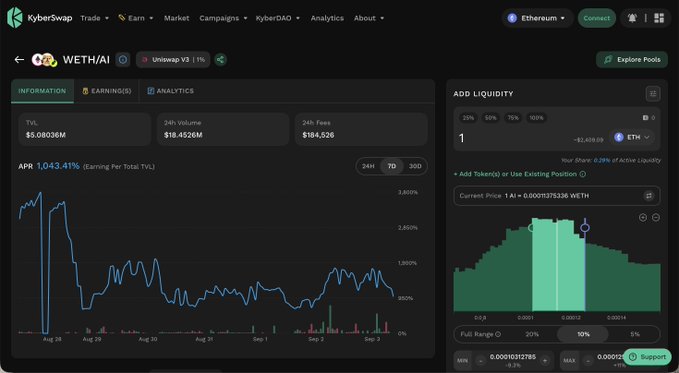This screenshot has height=373, width=679.
Task: Open notifications bell icon
Action: (632, 18)
